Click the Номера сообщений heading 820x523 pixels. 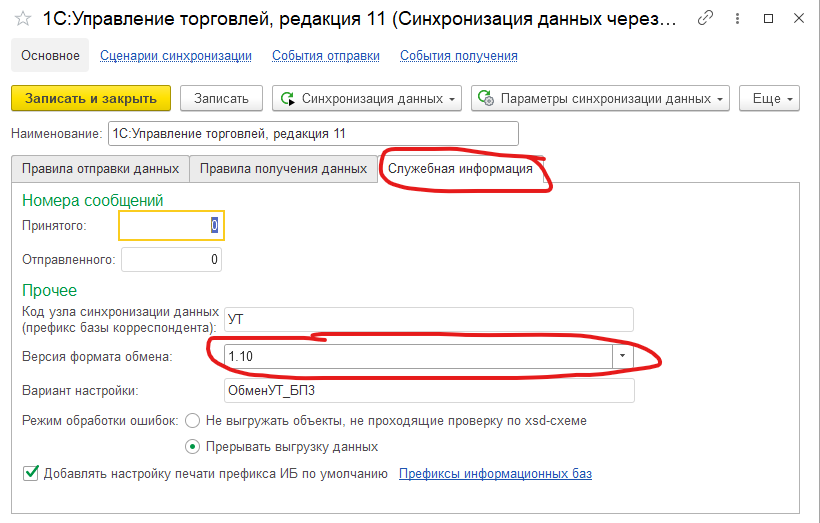[93, 200]
